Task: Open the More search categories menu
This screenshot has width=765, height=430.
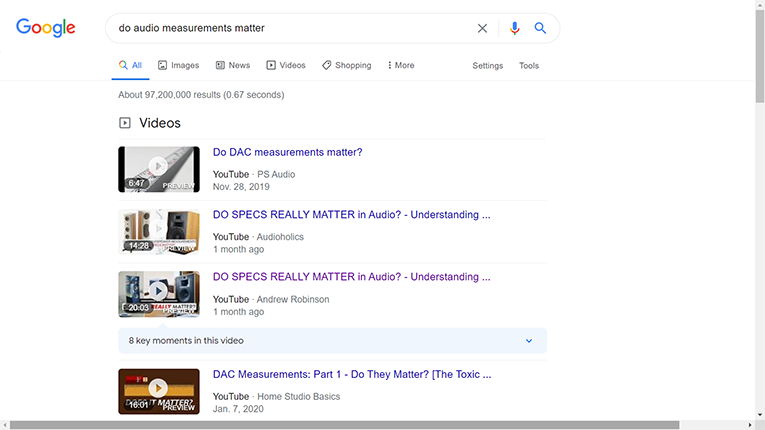Action: point(401,65)
